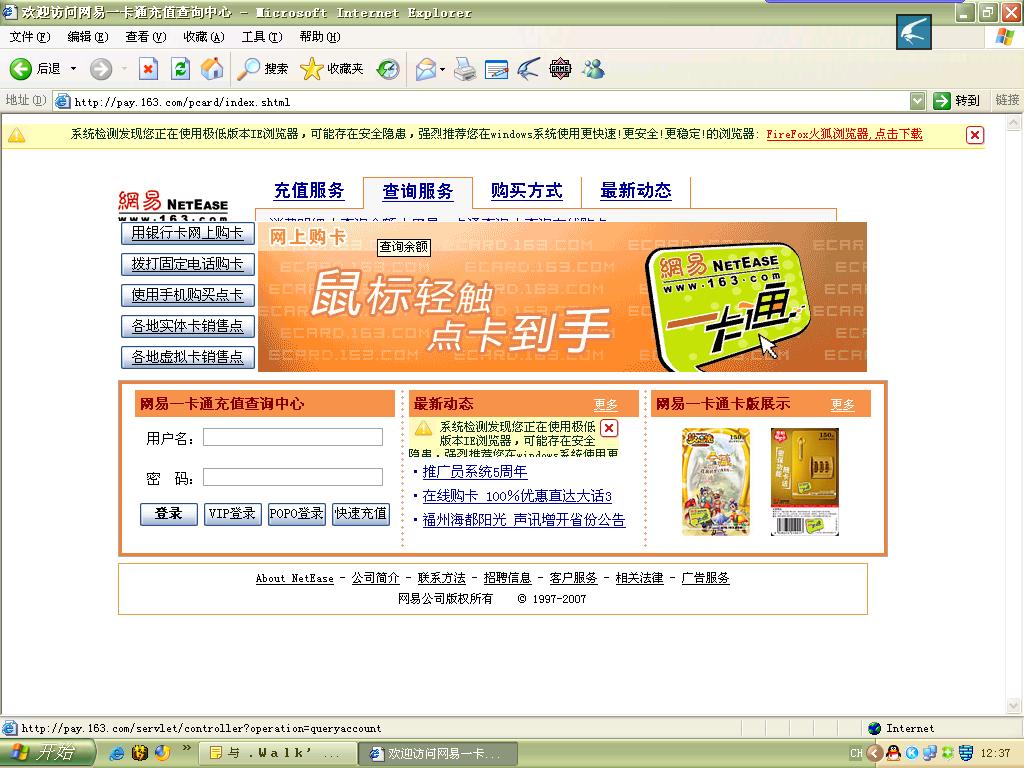Open the 编辑 menu
Viewport: 1024px width, 768px height.
click(x=88, y=37)
